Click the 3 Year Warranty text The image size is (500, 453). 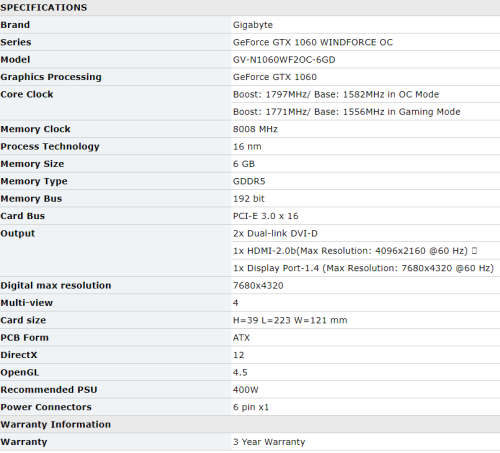(269, 442)
